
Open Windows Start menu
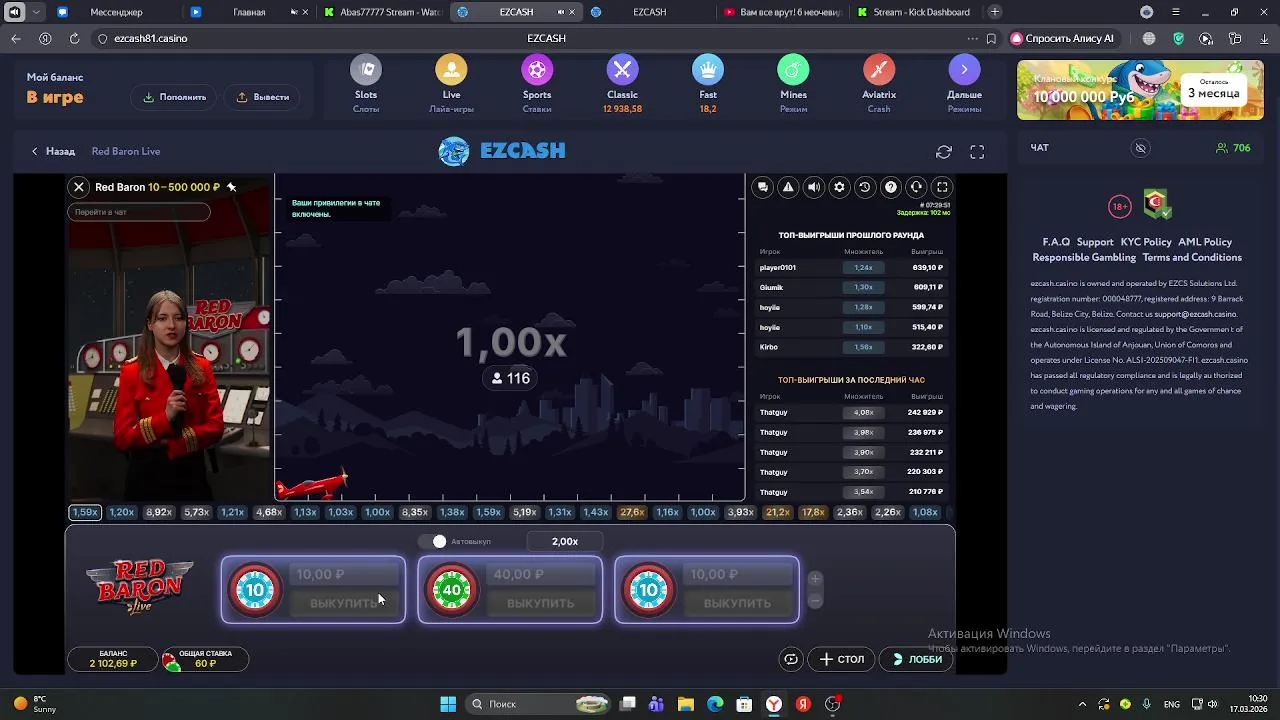point(448,704)
